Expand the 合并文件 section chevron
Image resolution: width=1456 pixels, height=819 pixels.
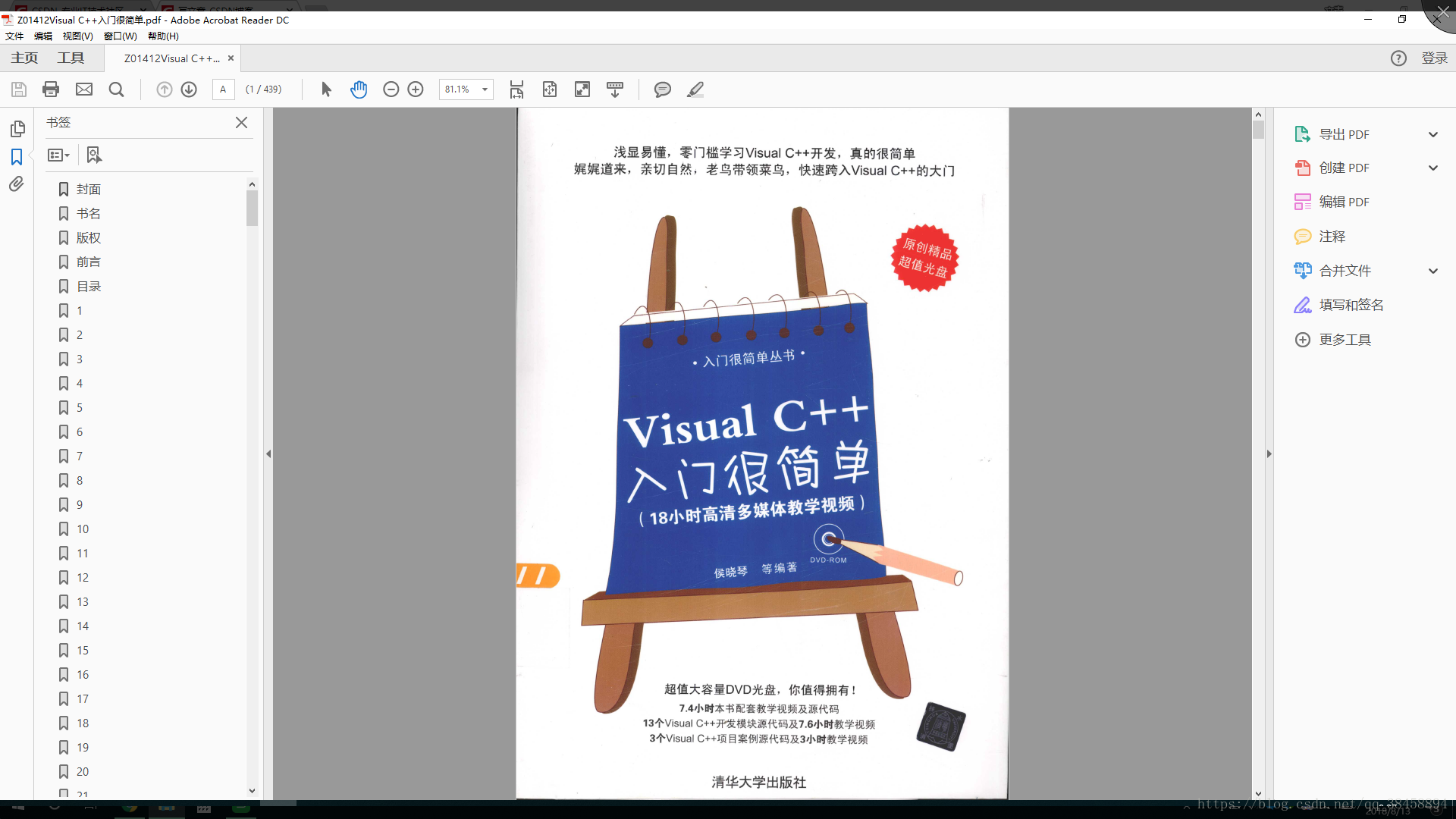(1432, 271)
